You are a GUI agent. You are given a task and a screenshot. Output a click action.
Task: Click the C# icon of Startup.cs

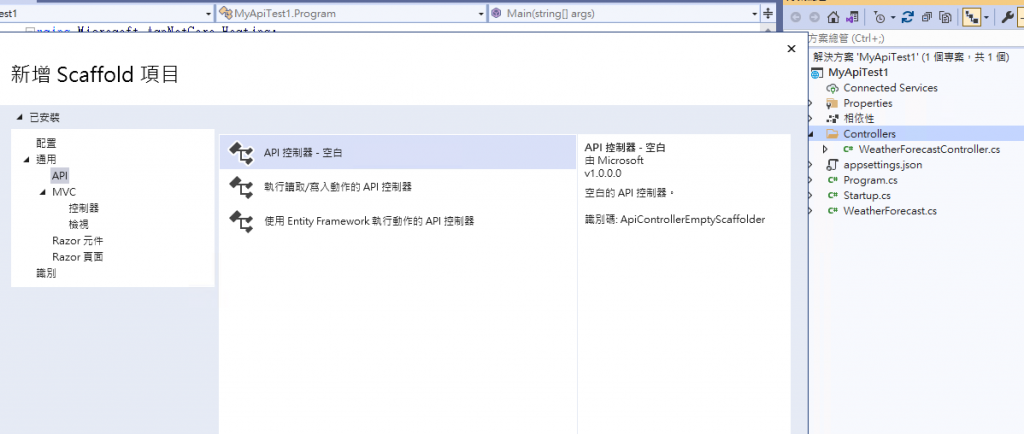pyautogui.click(x=832, y=195)
